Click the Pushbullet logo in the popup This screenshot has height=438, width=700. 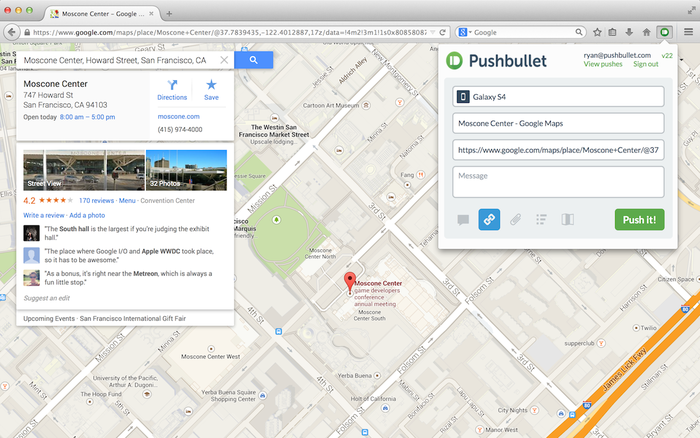click(x=496, y=61)
